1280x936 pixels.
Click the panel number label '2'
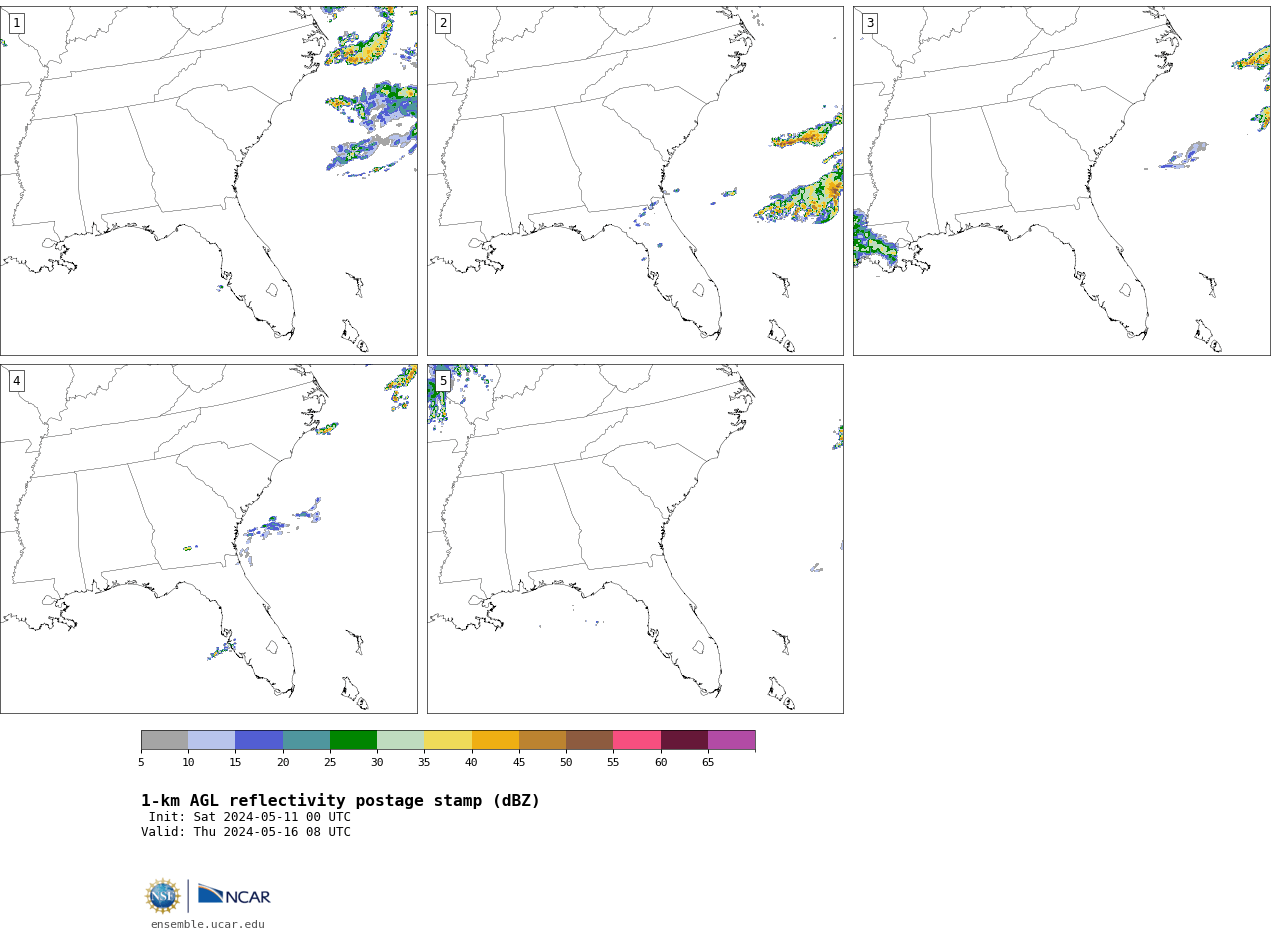(x=443, y=23)
